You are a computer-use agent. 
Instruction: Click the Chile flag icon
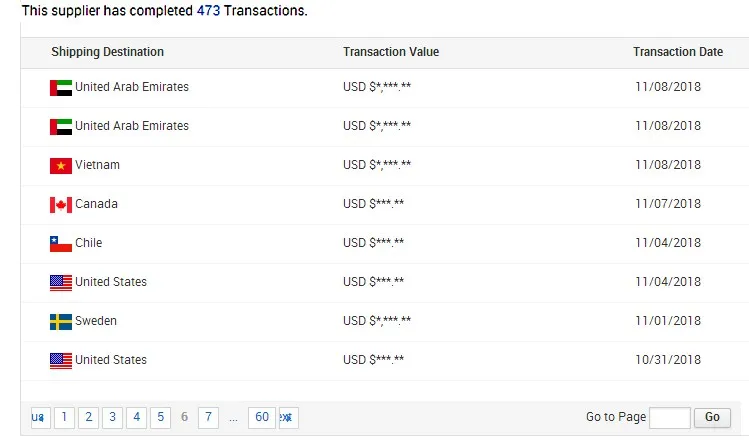click(60, 244)
